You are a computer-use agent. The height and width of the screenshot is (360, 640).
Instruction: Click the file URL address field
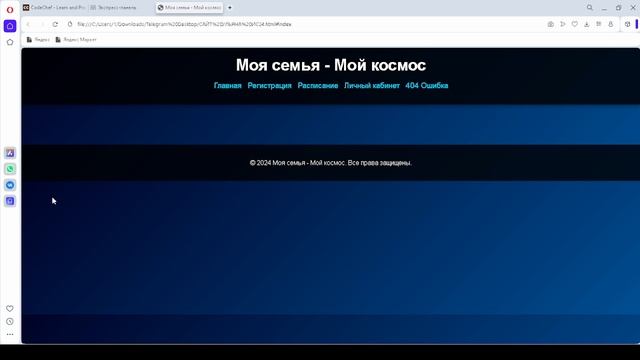click(x=184, y=24)
